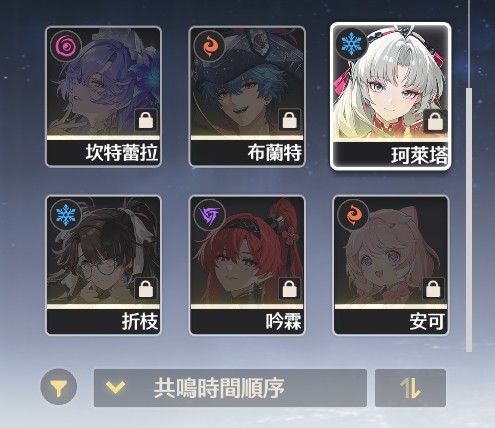
Task: Choose the 吟霖 character card
Action: click(x=247, y=265)
